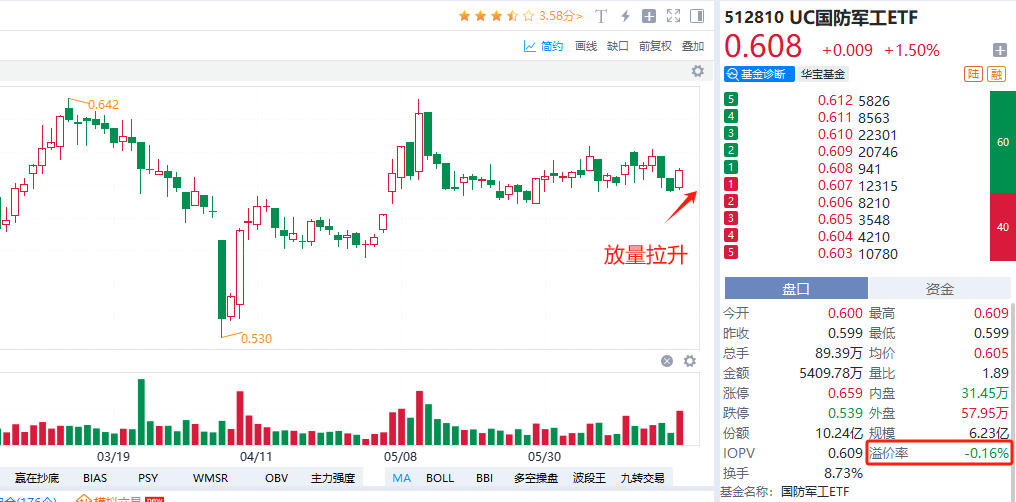Viewport: 1016px width, 502px height.
Task: Click buy level 3 price 0.605
Action: [835, 220]
